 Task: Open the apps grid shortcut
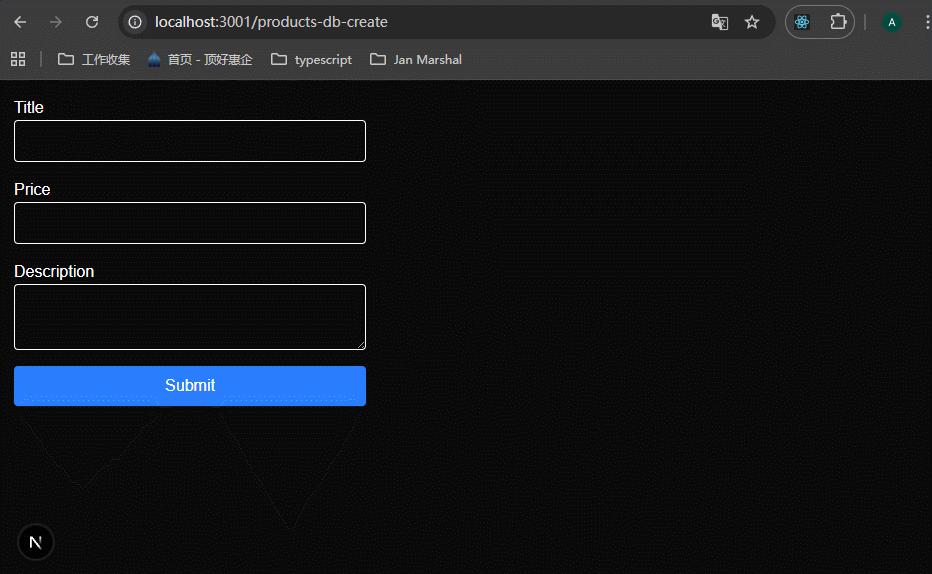pos(18,59)
